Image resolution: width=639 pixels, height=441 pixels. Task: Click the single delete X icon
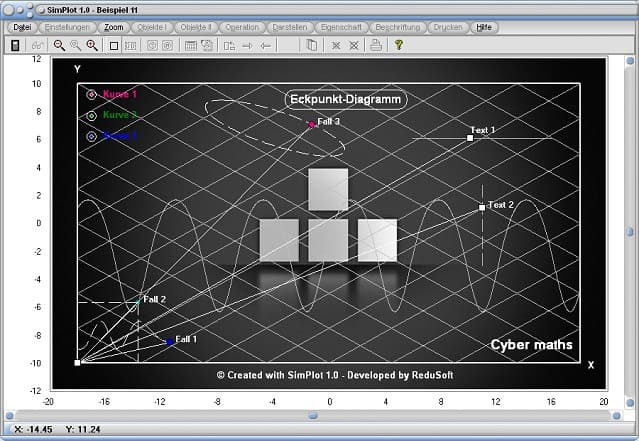click(336, 46)
